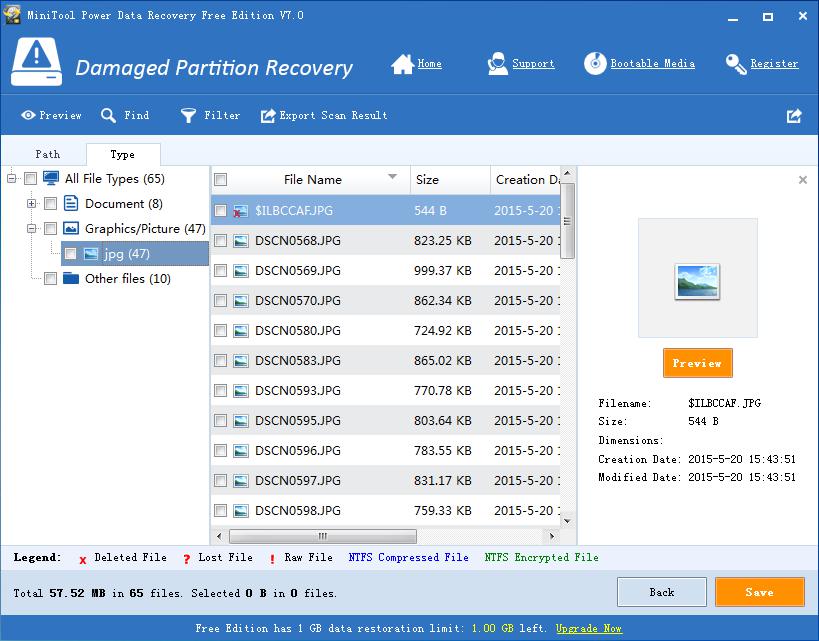Select the Type tab
The image size is (819, 641).
123,155
